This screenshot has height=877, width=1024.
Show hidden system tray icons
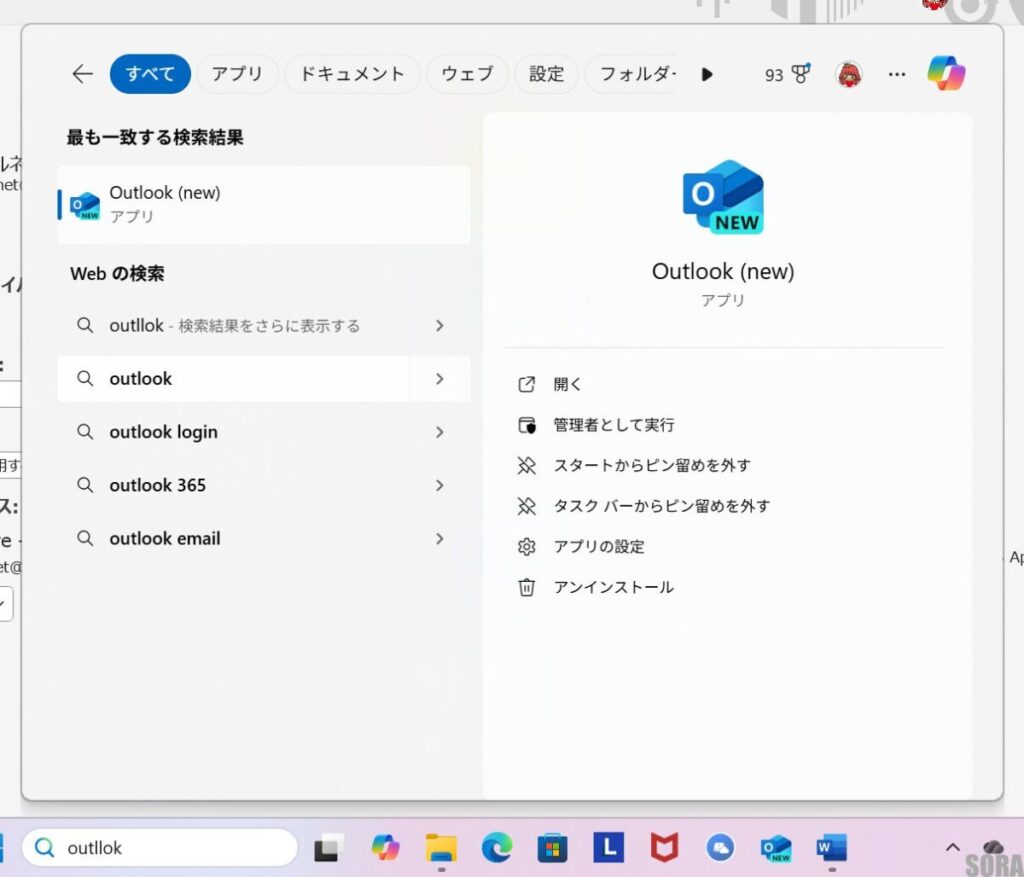pos(951,847)
